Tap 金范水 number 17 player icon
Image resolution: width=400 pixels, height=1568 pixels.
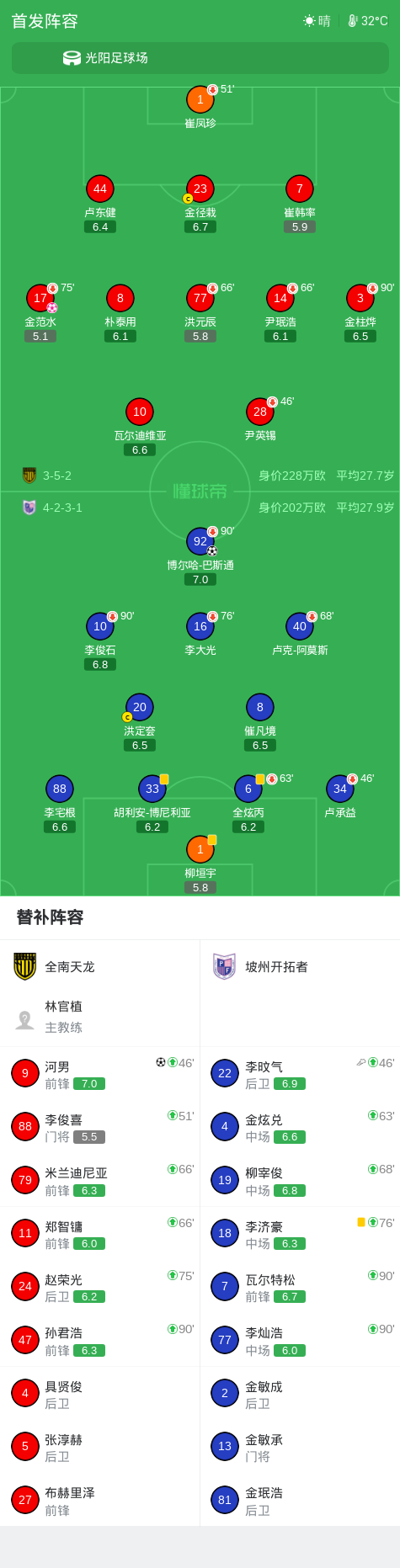(40, 298)
